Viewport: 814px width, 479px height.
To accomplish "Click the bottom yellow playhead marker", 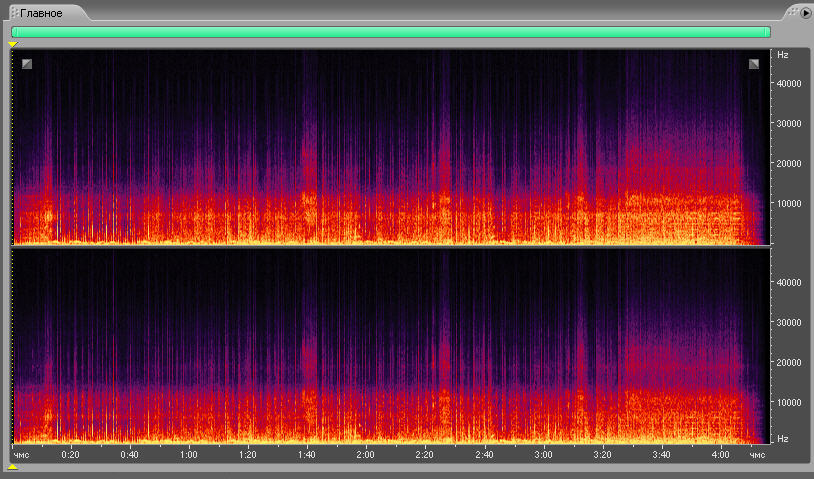I will coord(13,467).
